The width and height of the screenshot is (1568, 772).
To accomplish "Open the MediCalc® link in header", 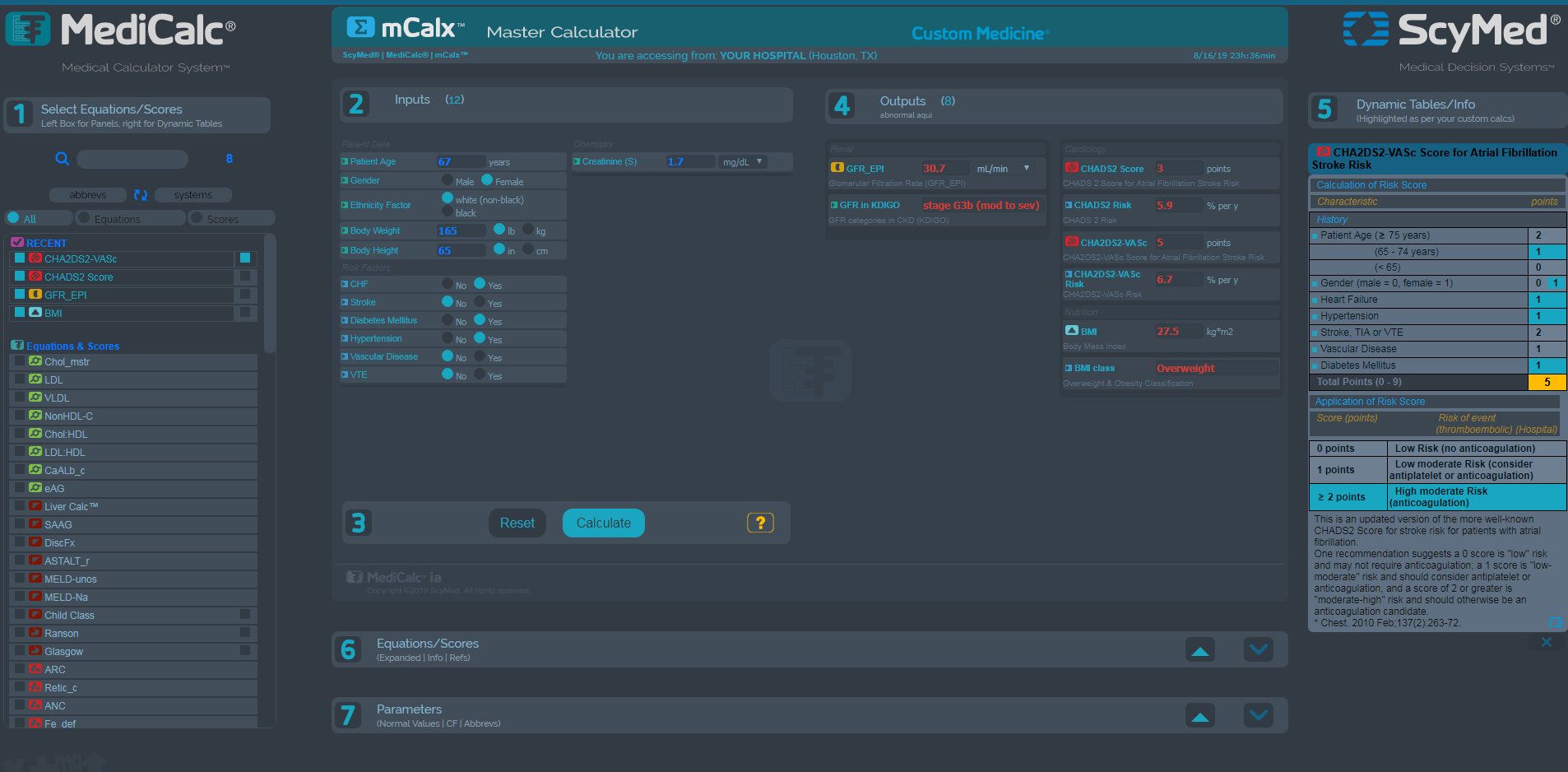I will click(407, 55).
